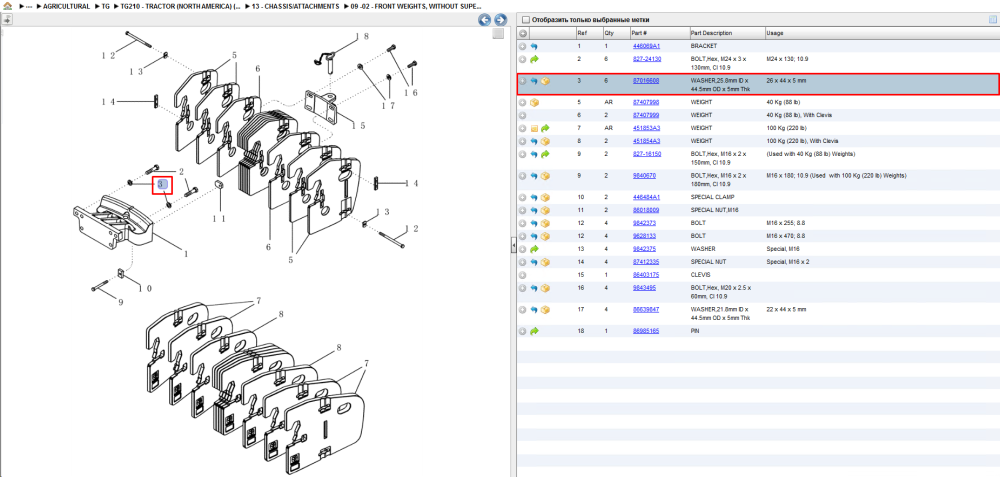Click package icon for SPECIAL NUT,M16
The width and height of the screenshot is (1000, 477).
click(545, 210)
